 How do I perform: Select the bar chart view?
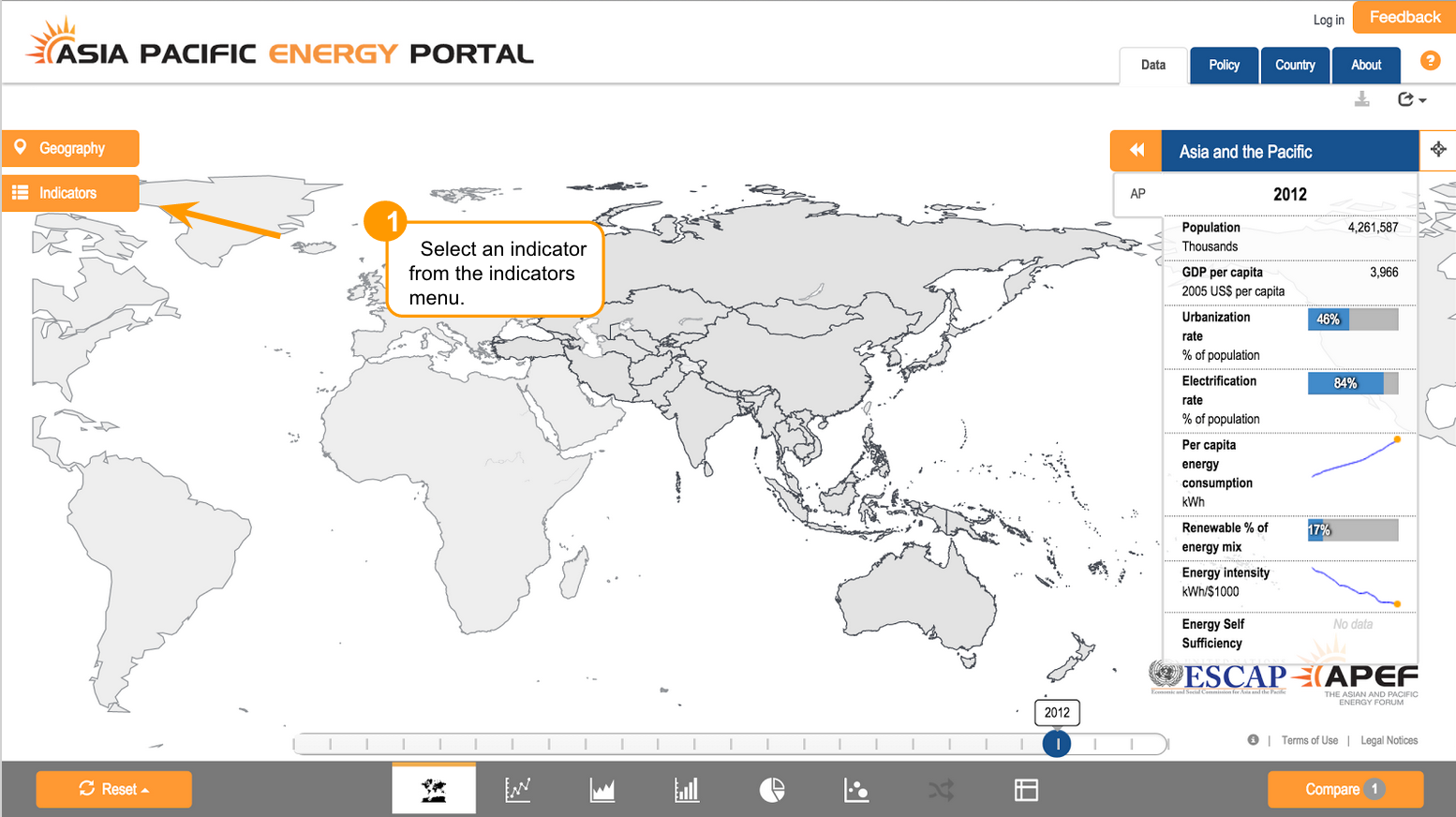click(x=687, y=790)
